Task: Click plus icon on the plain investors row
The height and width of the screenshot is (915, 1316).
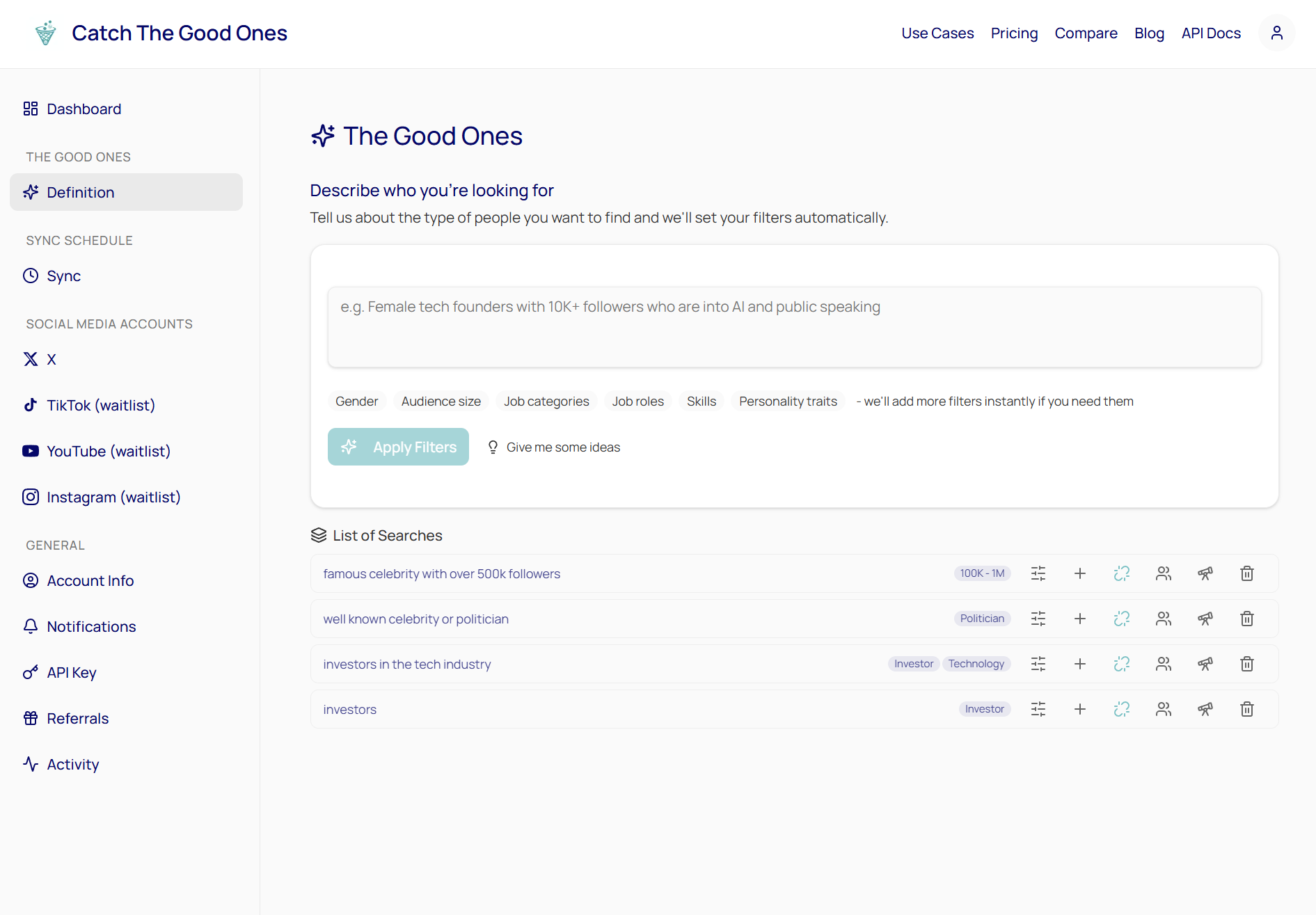Action: (x=1080, y=709)
